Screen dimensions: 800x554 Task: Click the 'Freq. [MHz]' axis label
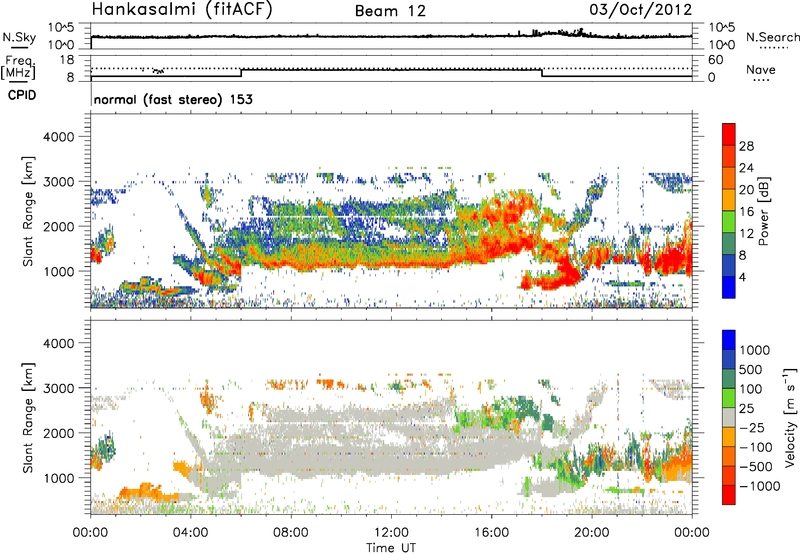click(x=18, y=68)
